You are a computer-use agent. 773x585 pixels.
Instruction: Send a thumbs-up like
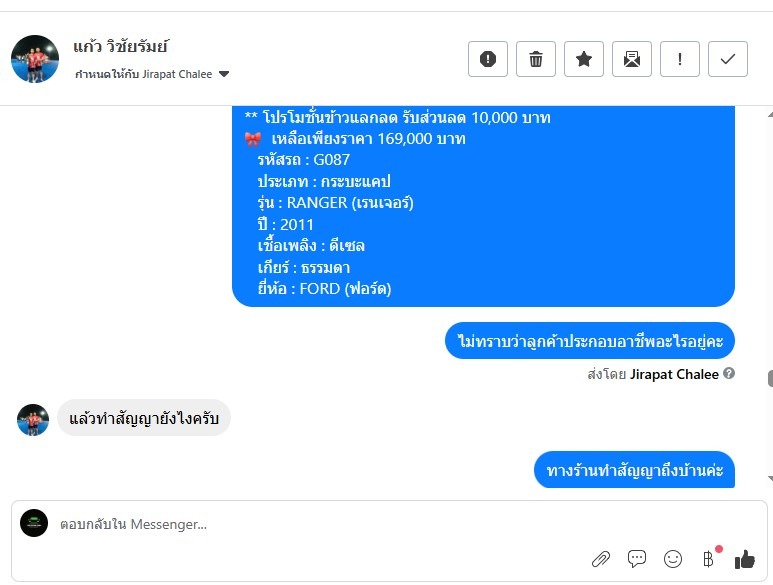pyautogui.click(x=744, y=559)
